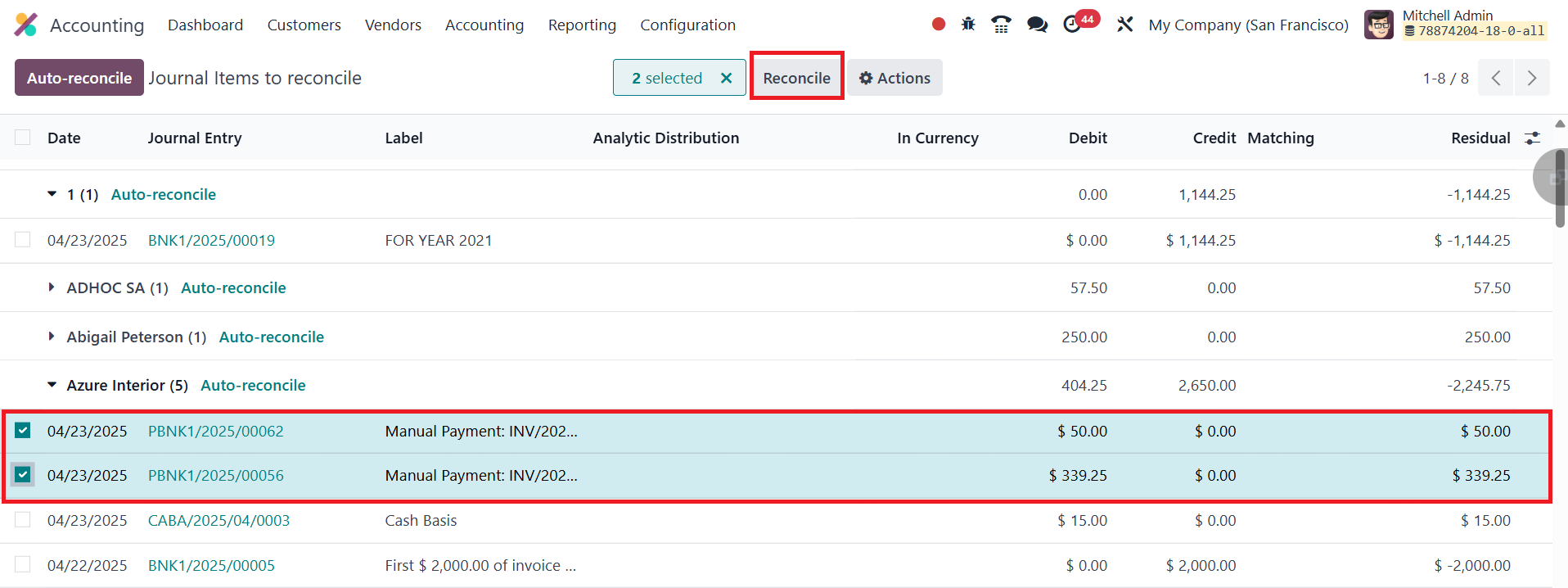Viewport: 1568px width, 588px height.
Task: Open the Reporting menu
Action: click(x=582, y=25)
